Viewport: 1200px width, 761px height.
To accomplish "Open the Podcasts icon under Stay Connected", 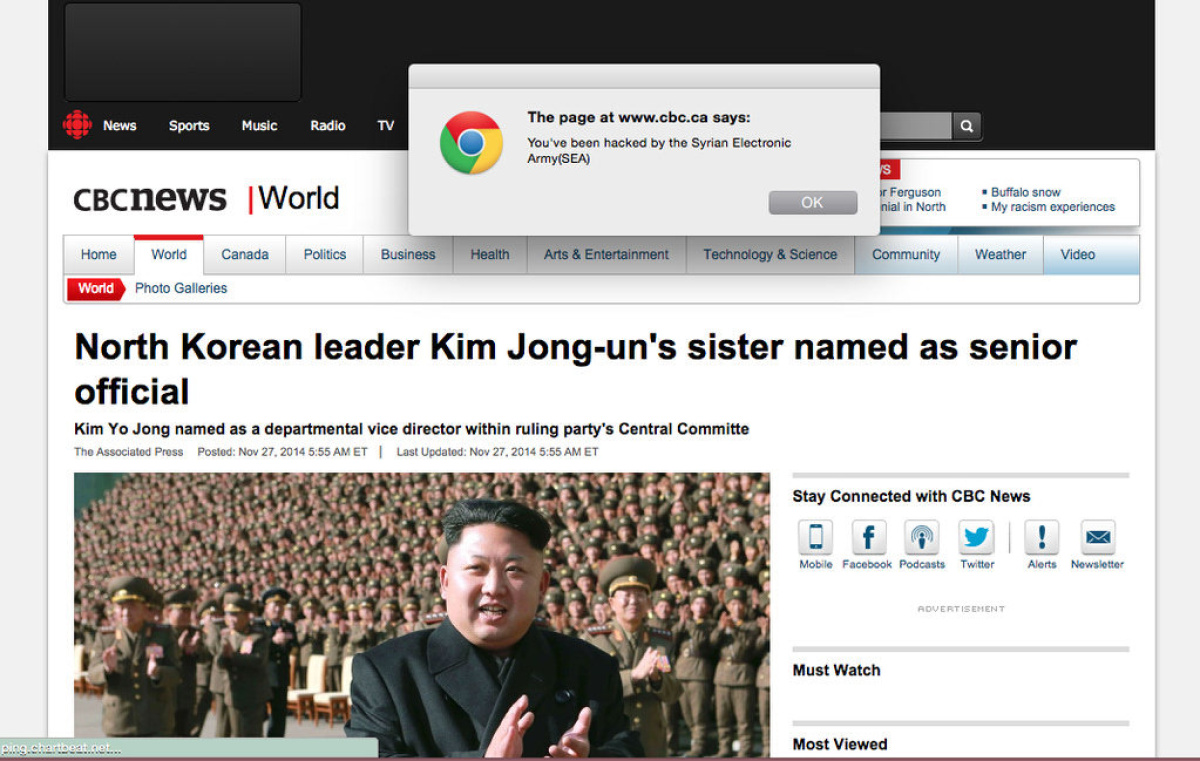I will click(922, 538).
